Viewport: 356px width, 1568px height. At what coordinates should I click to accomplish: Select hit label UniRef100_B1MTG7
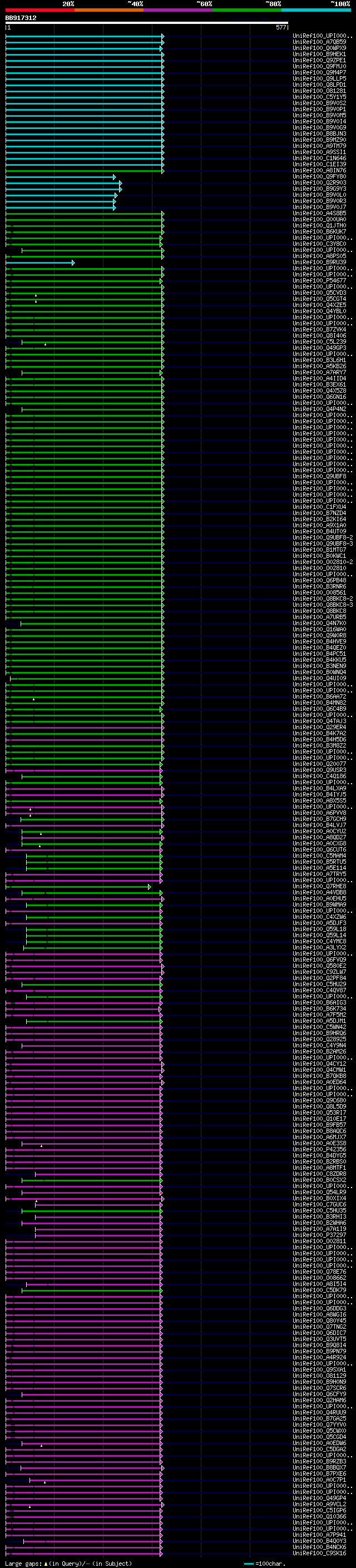(x=319, y=550)
